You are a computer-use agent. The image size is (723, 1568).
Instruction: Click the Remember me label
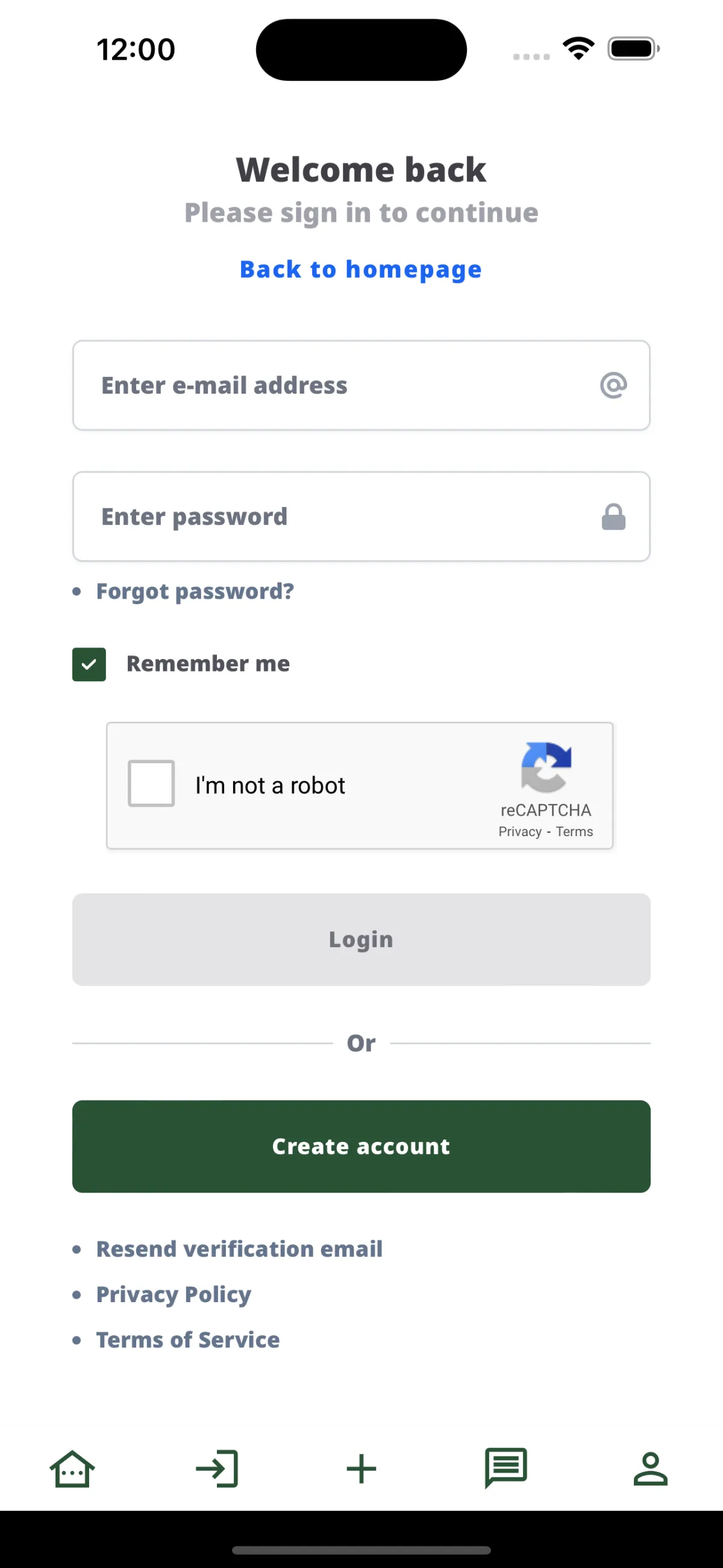pyautogui.click(x=208, y=664)
